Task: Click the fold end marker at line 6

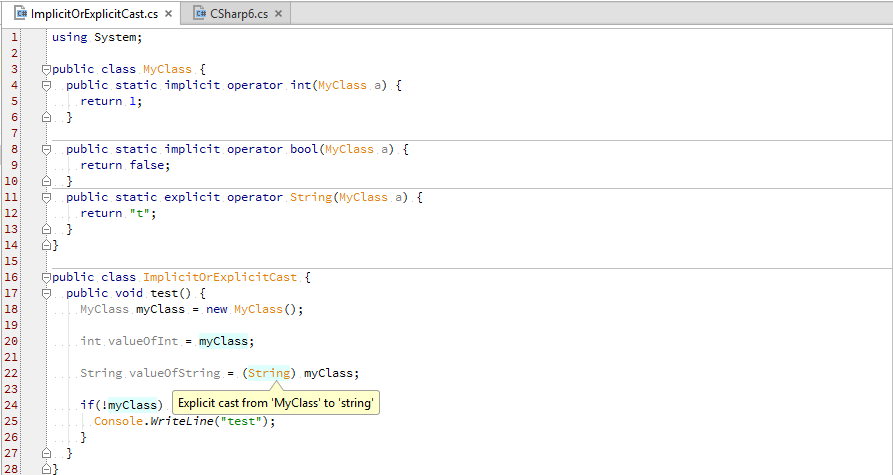Action: click(46, 117)
